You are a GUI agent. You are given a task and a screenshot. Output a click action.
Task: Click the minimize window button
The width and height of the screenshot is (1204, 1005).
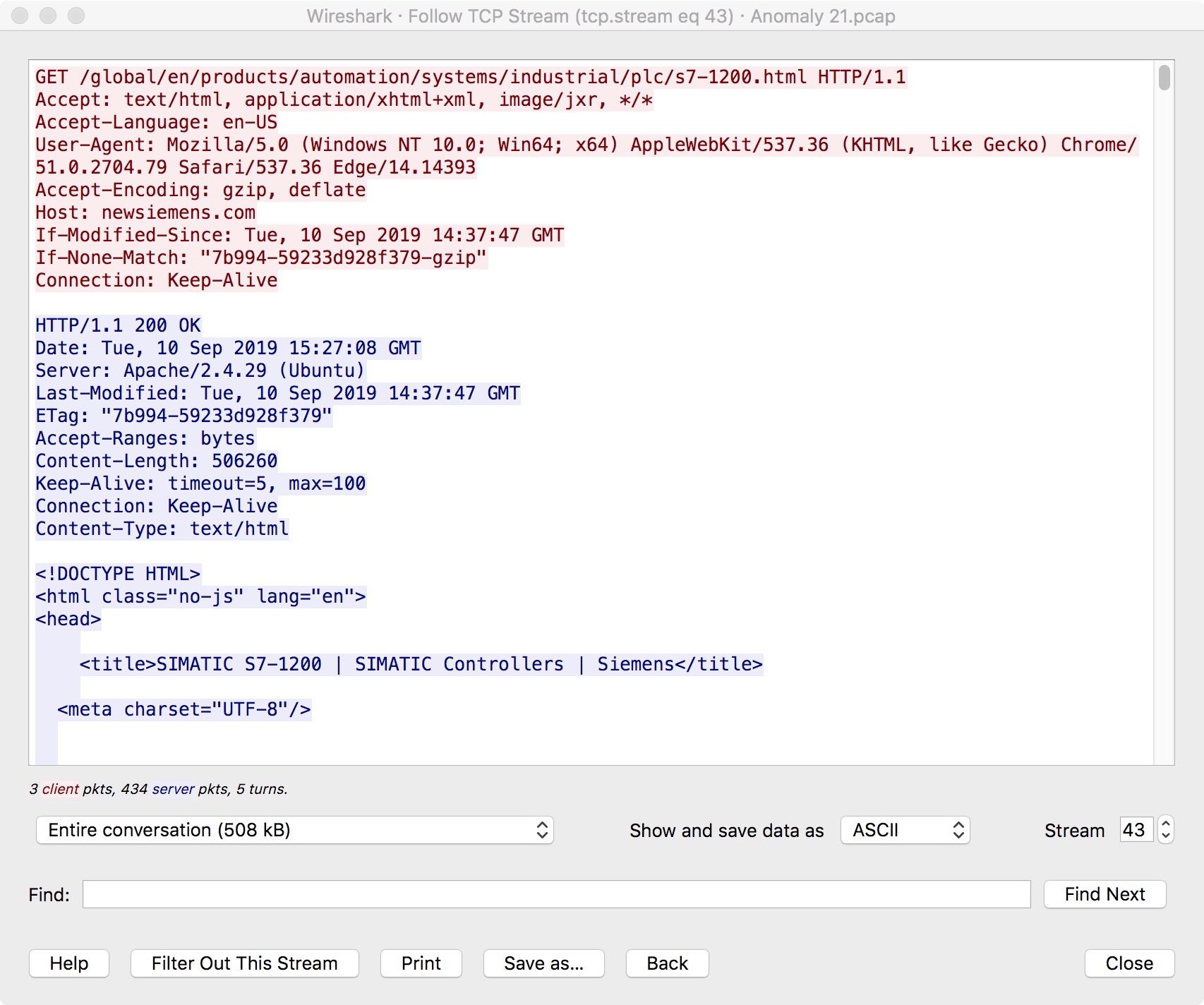48,16
